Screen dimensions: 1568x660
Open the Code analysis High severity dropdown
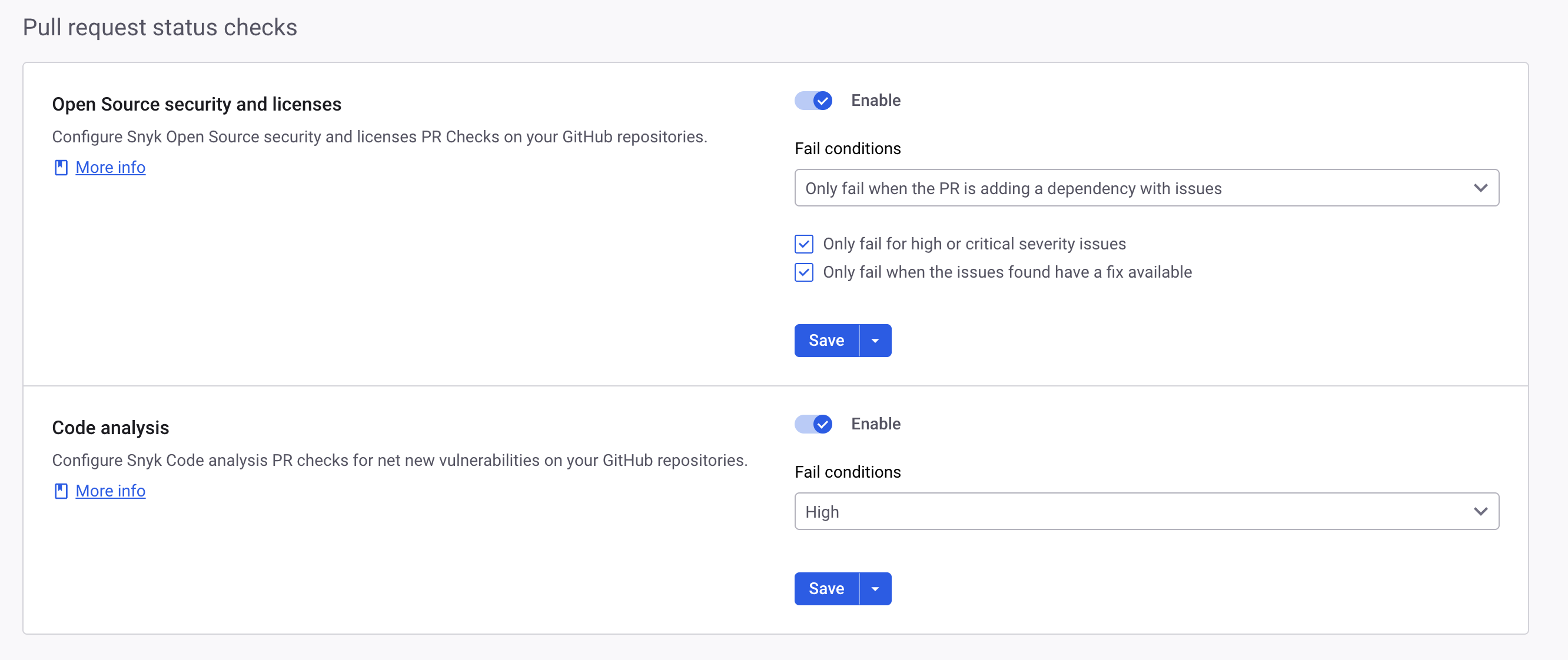click(x=1146, y=512)
